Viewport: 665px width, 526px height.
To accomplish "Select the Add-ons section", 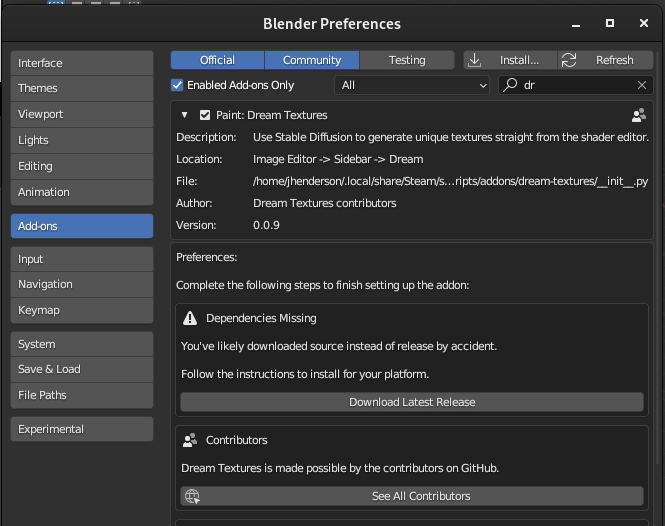I will 82,226.
